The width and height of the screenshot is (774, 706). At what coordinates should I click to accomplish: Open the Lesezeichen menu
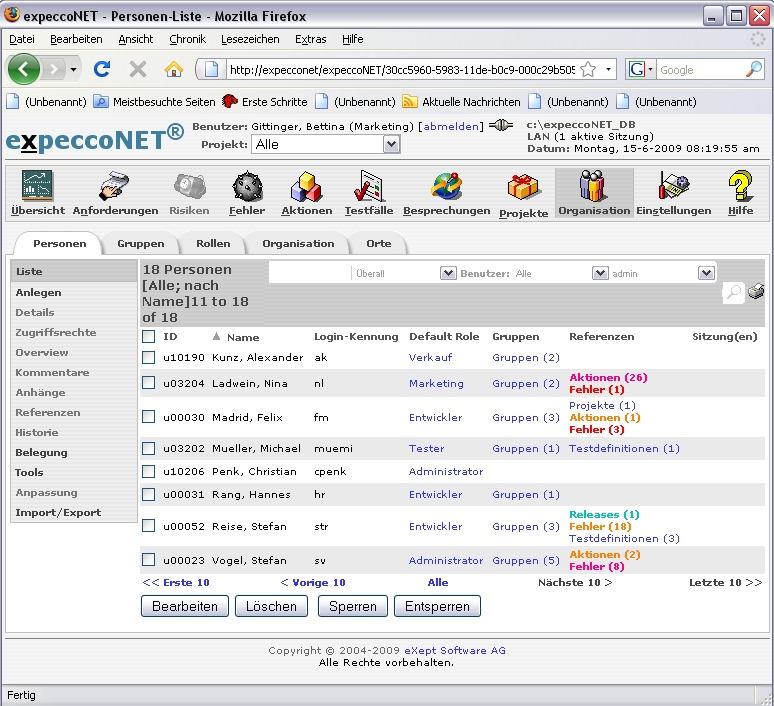[250, 39]
